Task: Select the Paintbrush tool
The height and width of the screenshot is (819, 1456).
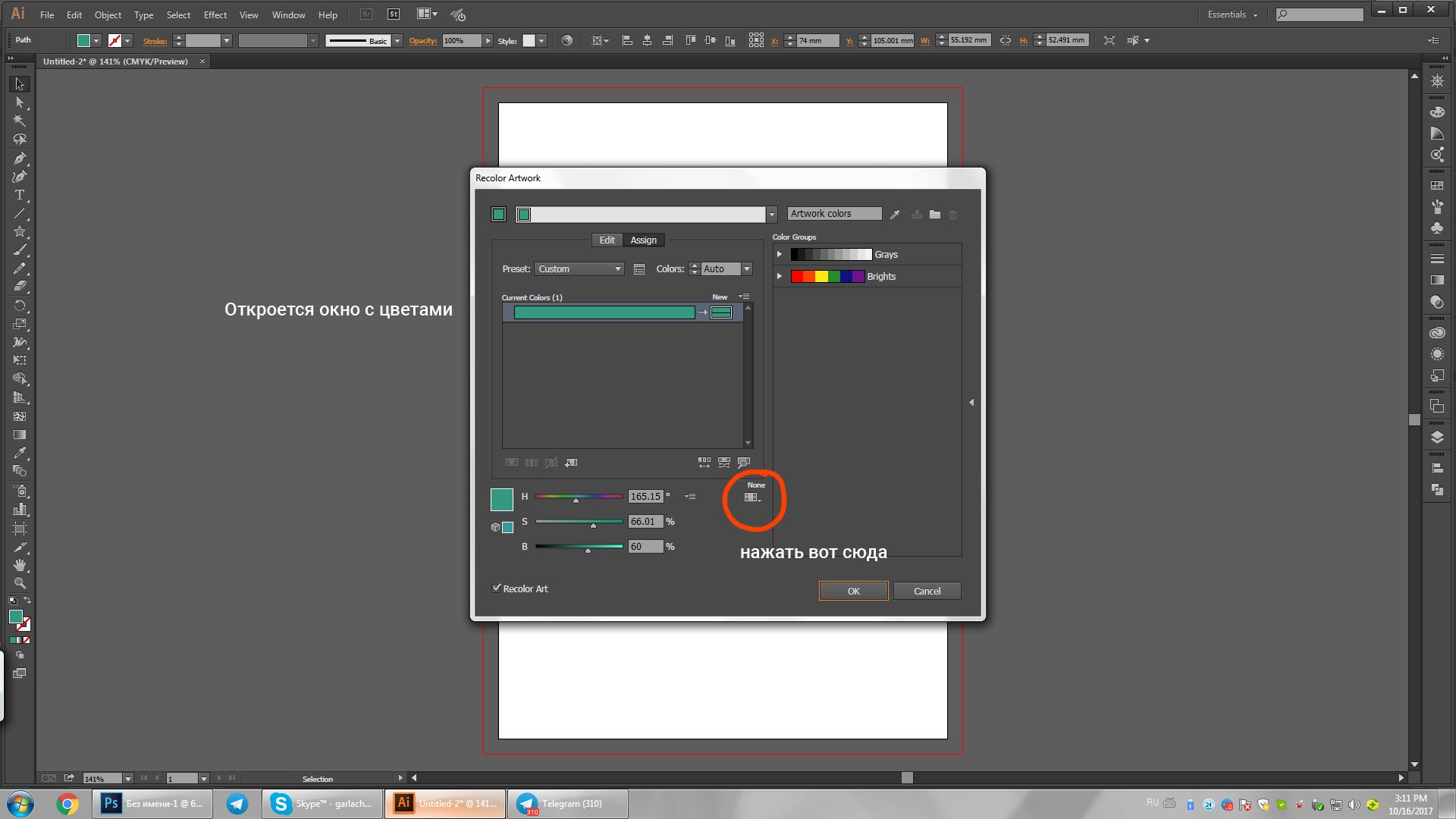Action: click(x=20, y=250)
